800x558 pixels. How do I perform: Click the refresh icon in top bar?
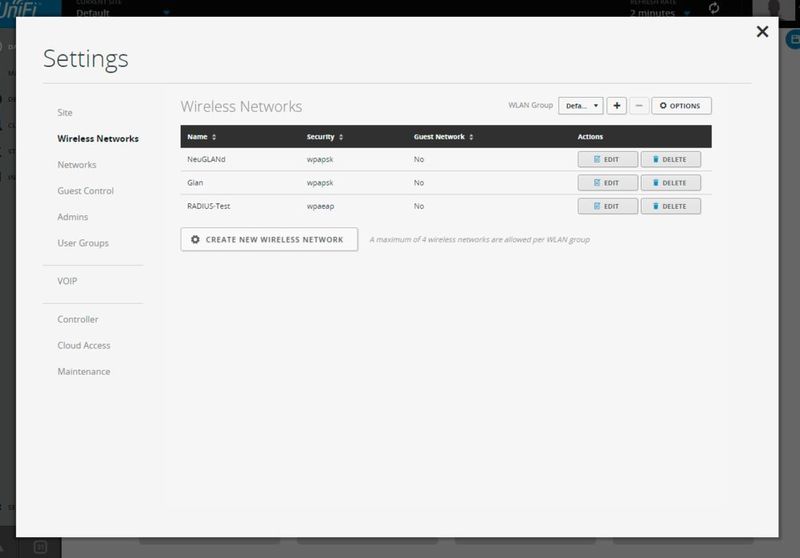[x=713, y=9]
